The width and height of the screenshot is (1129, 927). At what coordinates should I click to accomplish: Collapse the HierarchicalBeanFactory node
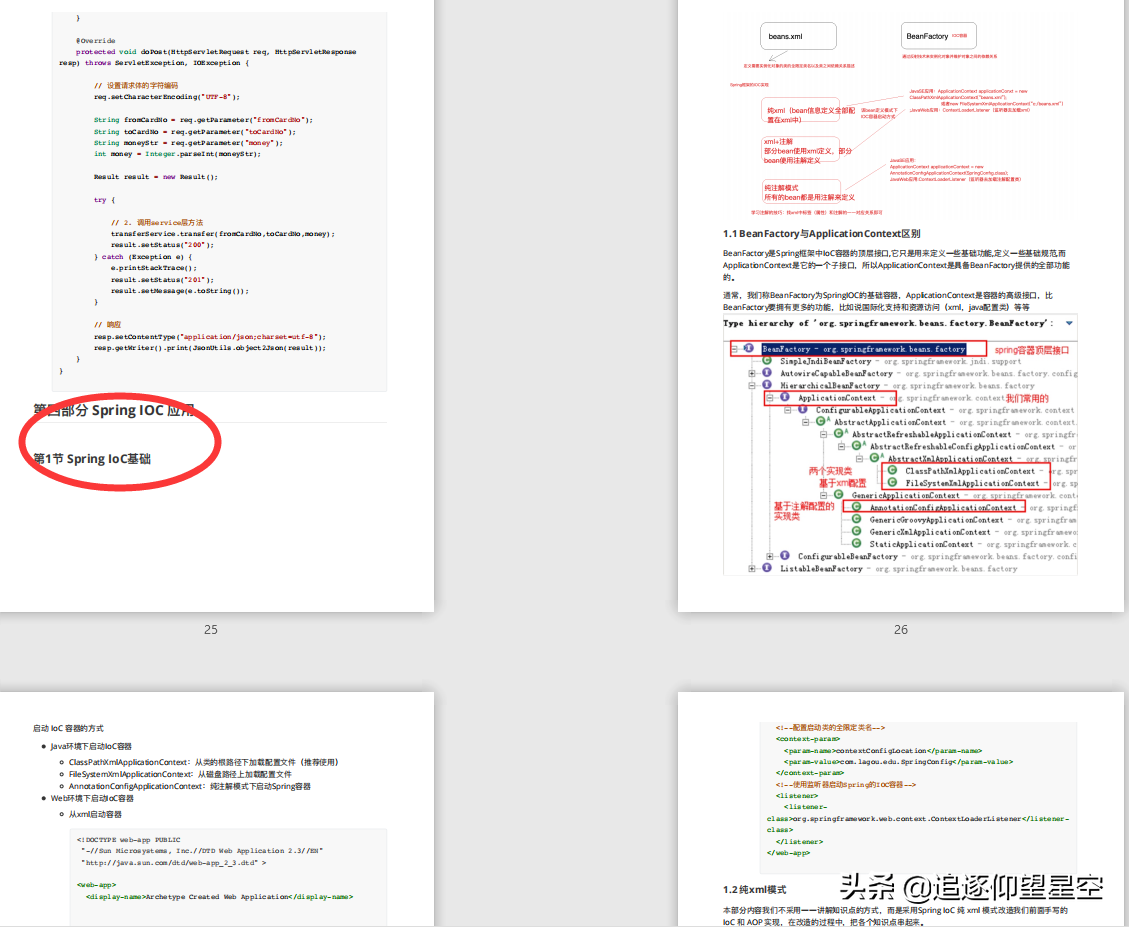pos(752,385)
